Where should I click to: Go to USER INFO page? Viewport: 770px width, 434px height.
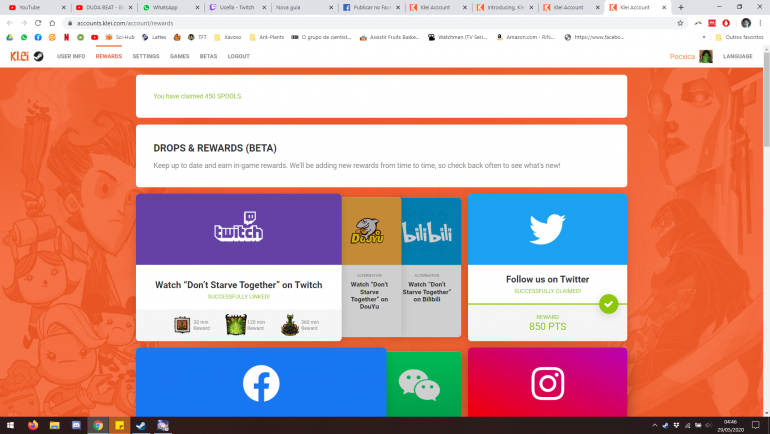[71, 56]
